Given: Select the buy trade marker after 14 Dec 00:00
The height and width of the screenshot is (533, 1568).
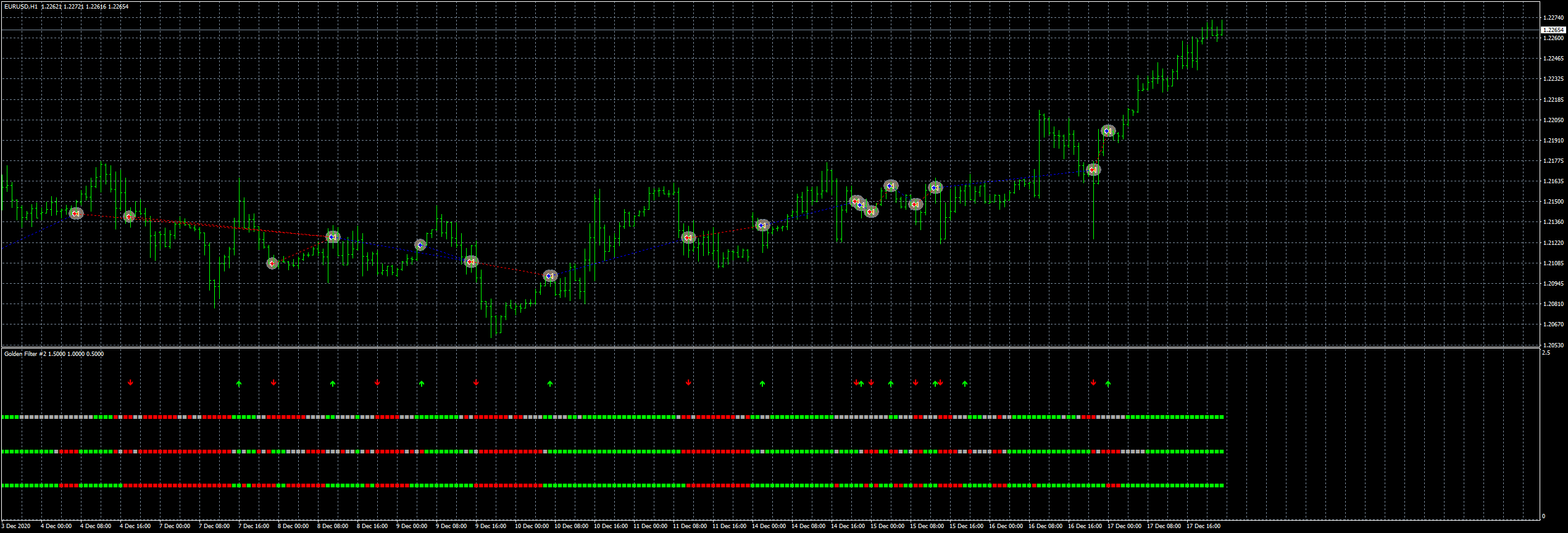Looking at the screenshot, I should tap(762, 225).
